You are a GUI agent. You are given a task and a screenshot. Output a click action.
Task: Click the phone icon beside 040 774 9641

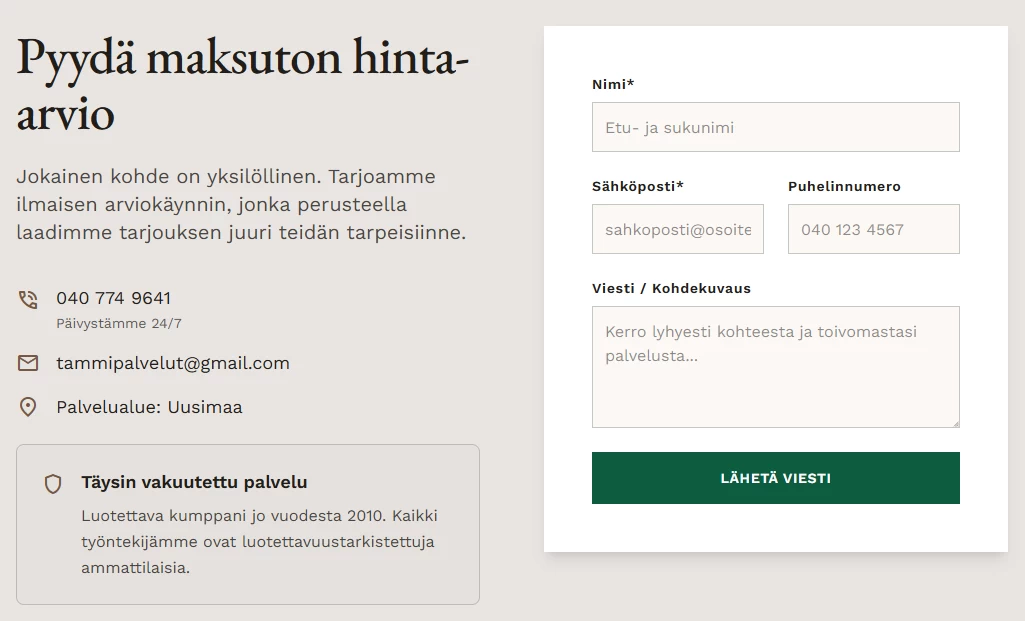coord(27,299)
